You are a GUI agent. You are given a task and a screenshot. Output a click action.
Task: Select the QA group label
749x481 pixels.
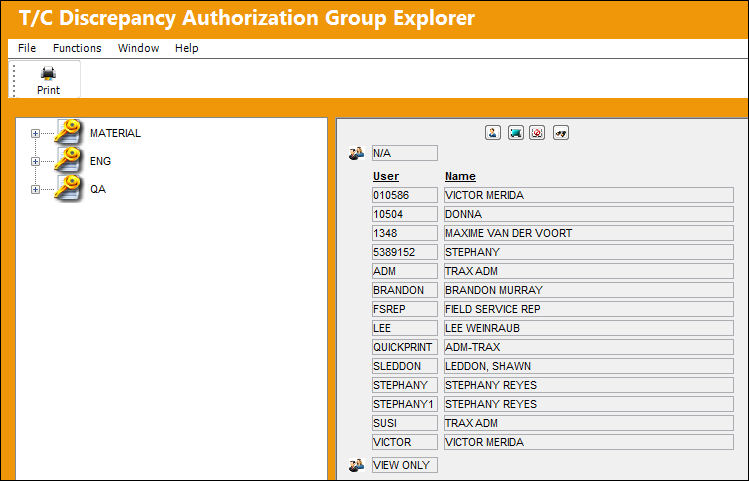click(98, 189)
